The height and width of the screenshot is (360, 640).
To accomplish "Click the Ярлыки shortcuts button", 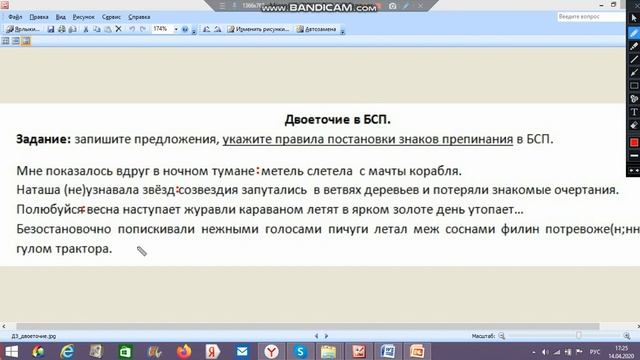I will coord(23,29).
